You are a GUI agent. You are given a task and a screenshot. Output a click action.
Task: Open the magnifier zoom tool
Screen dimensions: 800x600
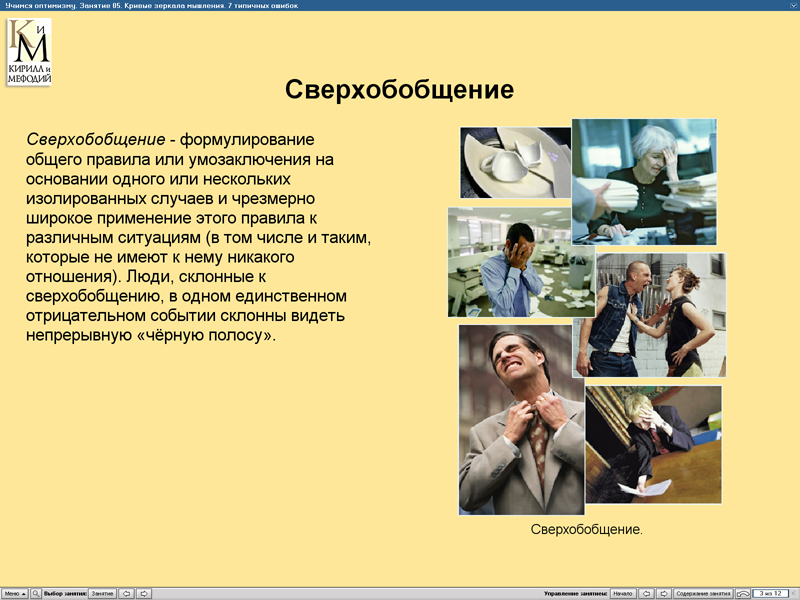(x=36, y=593)
